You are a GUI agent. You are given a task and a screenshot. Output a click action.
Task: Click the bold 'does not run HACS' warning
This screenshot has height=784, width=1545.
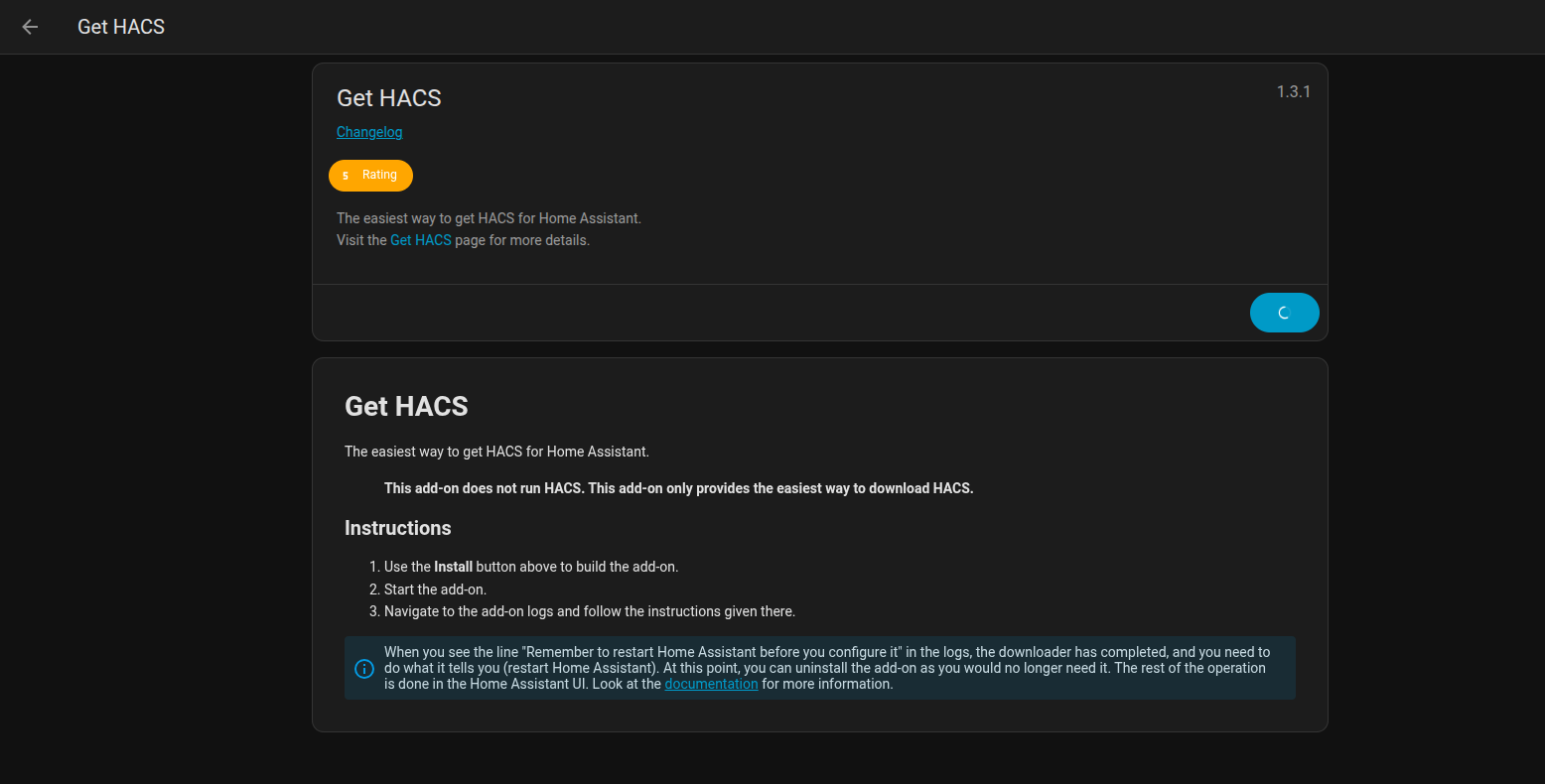pyautogui.click(x=678, y=488)
